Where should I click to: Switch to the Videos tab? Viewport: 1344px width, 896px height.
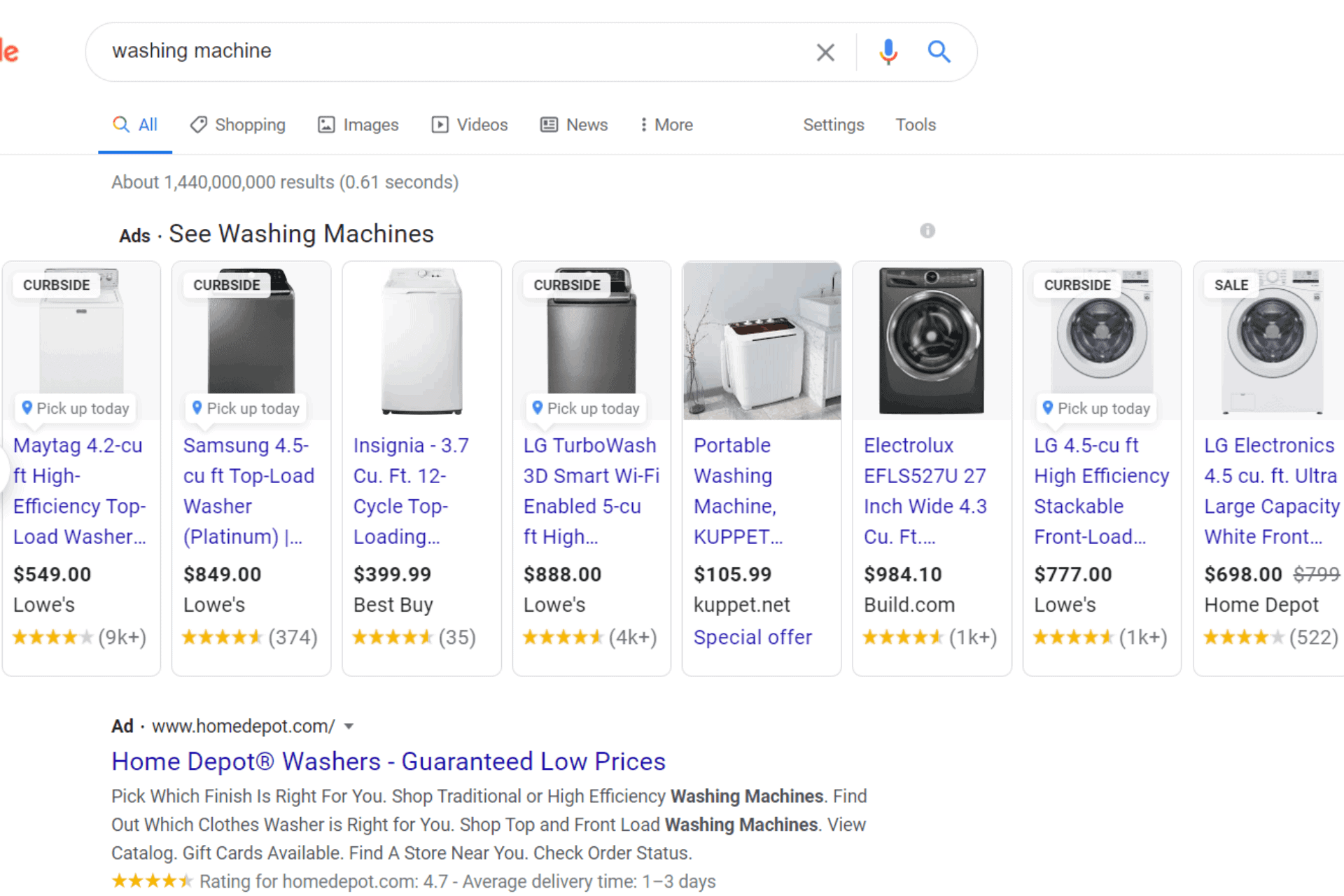[x=470, y=125]
